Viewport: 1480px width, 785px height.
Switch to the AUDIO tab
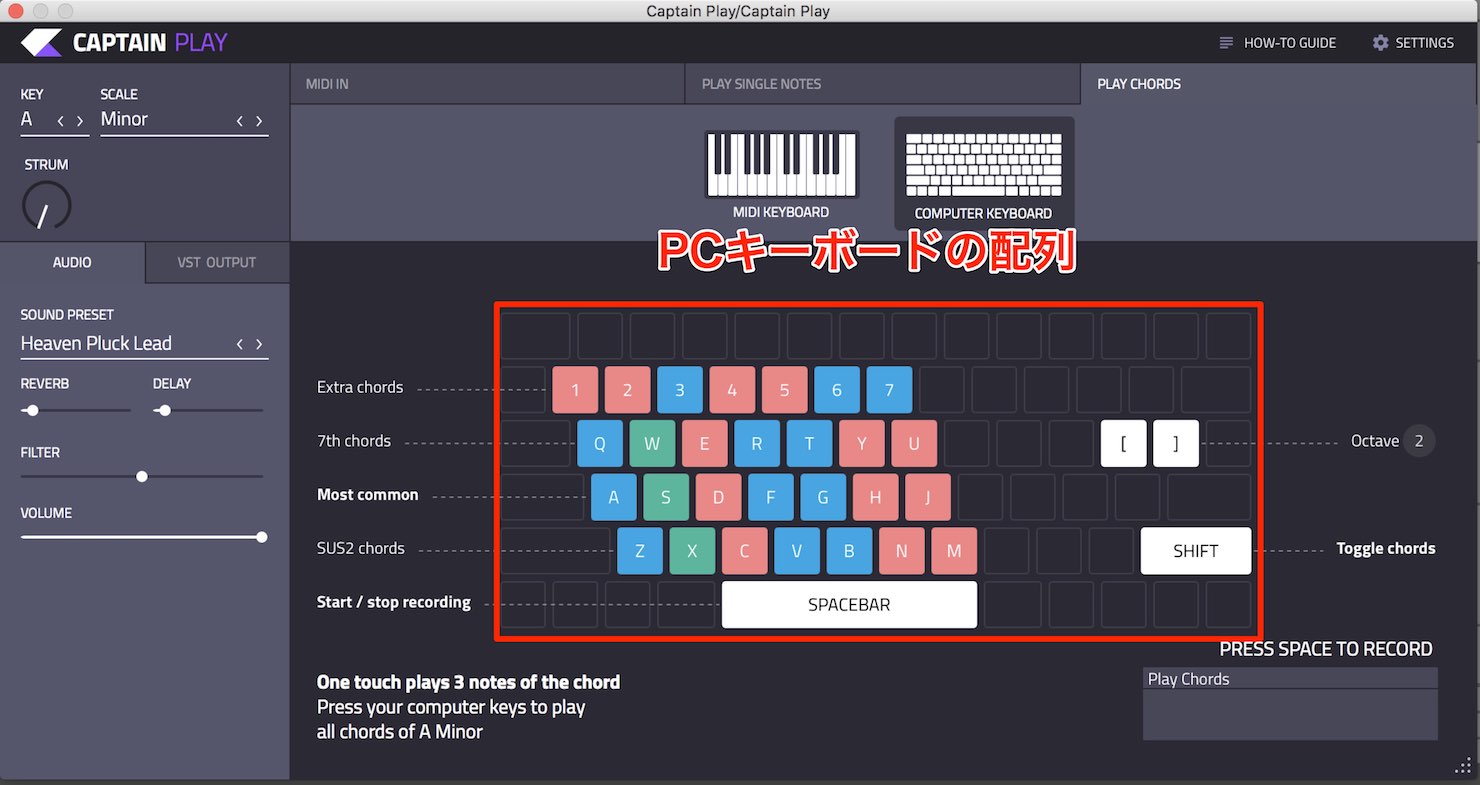pos(72,262)
